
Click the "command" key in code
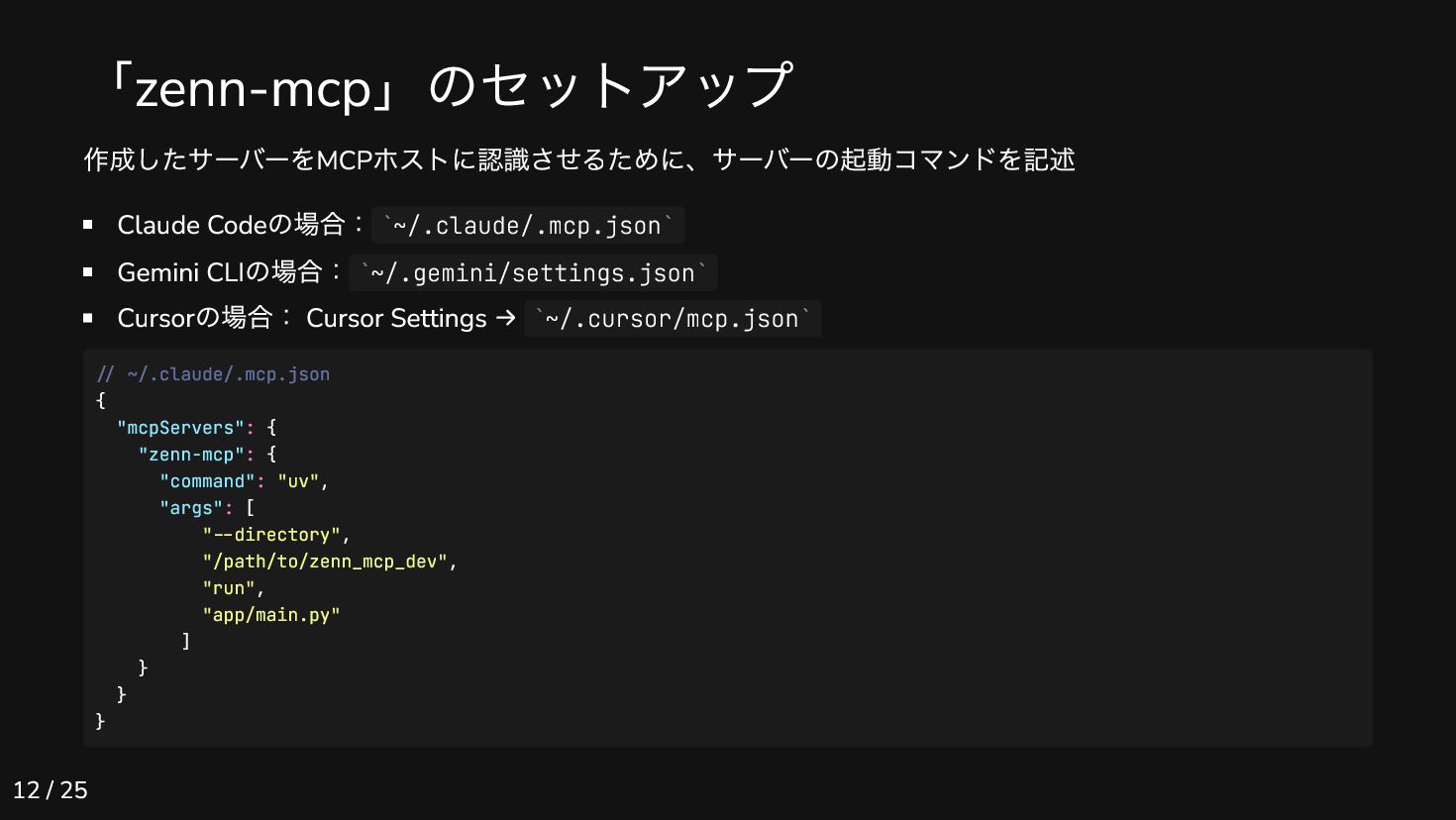[x=207, y=481]
